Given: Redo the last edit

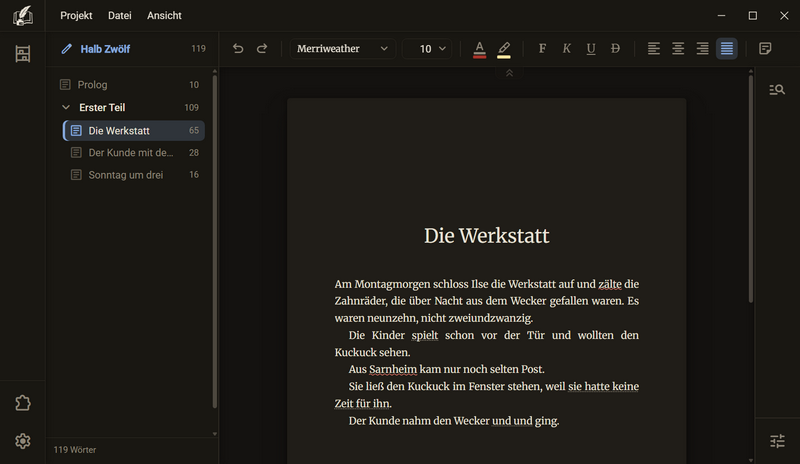Looking at the screenshot, I should tap(262, 48).
